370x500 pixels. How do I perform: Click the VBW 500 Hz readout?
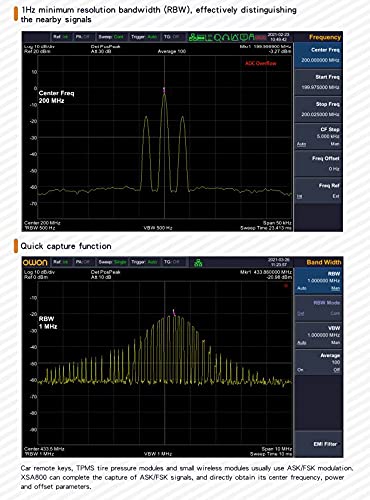(x=158, y=228)
